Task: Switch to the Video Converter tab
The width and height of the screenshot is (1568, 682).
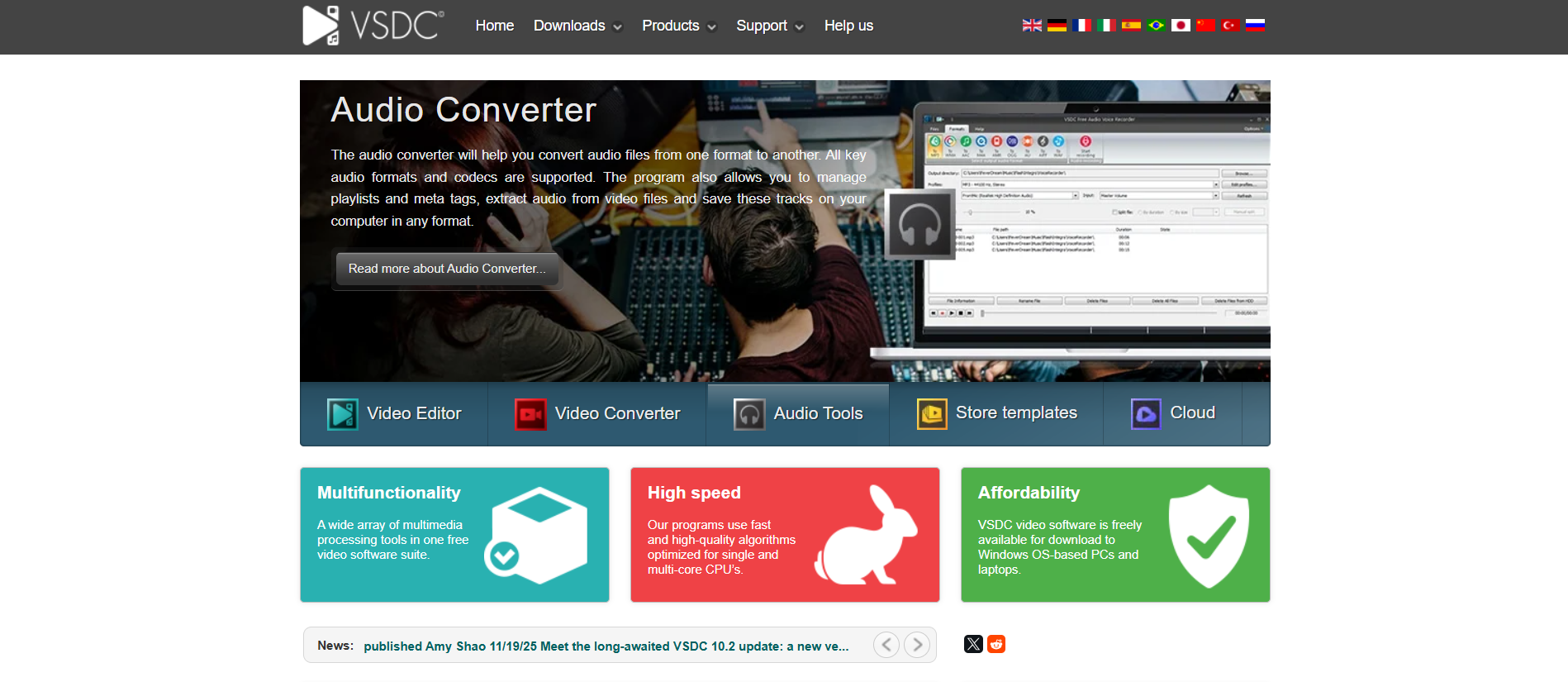Action: pos(597,414)
